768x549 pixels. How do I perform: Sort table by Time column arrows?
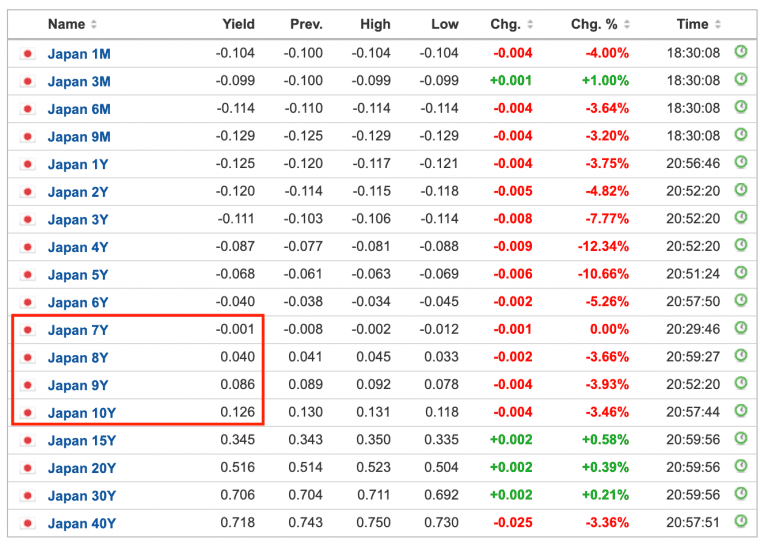point(718,24)
